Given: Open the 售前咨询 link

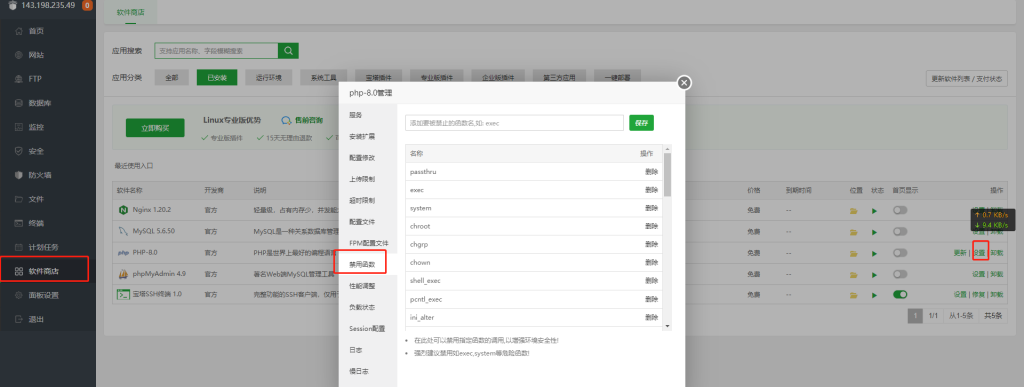Looking at the screenshot, I should tap(302, 120).
